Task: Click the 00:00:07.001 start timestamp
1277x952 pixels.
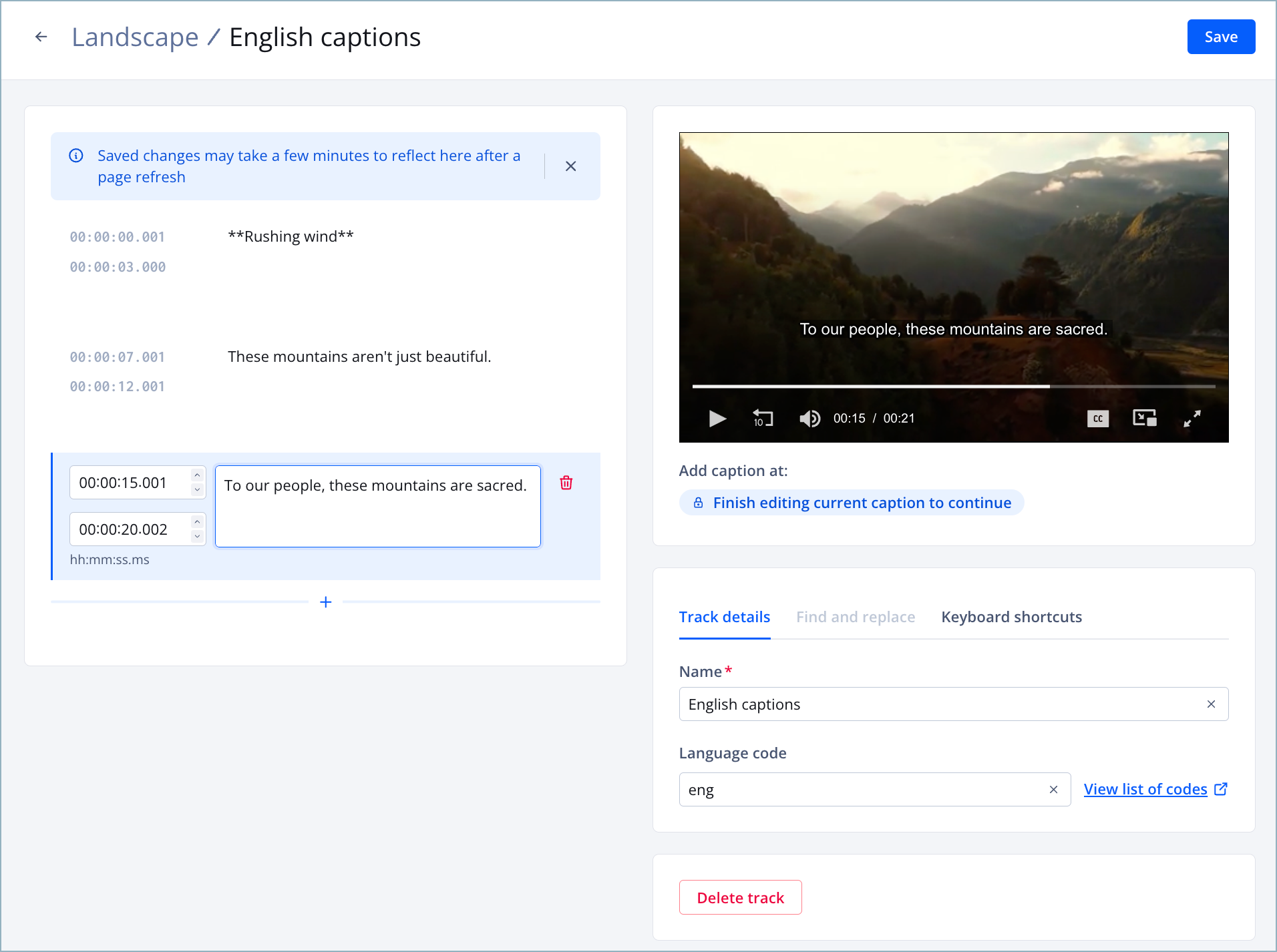Action: pos(118,357)
